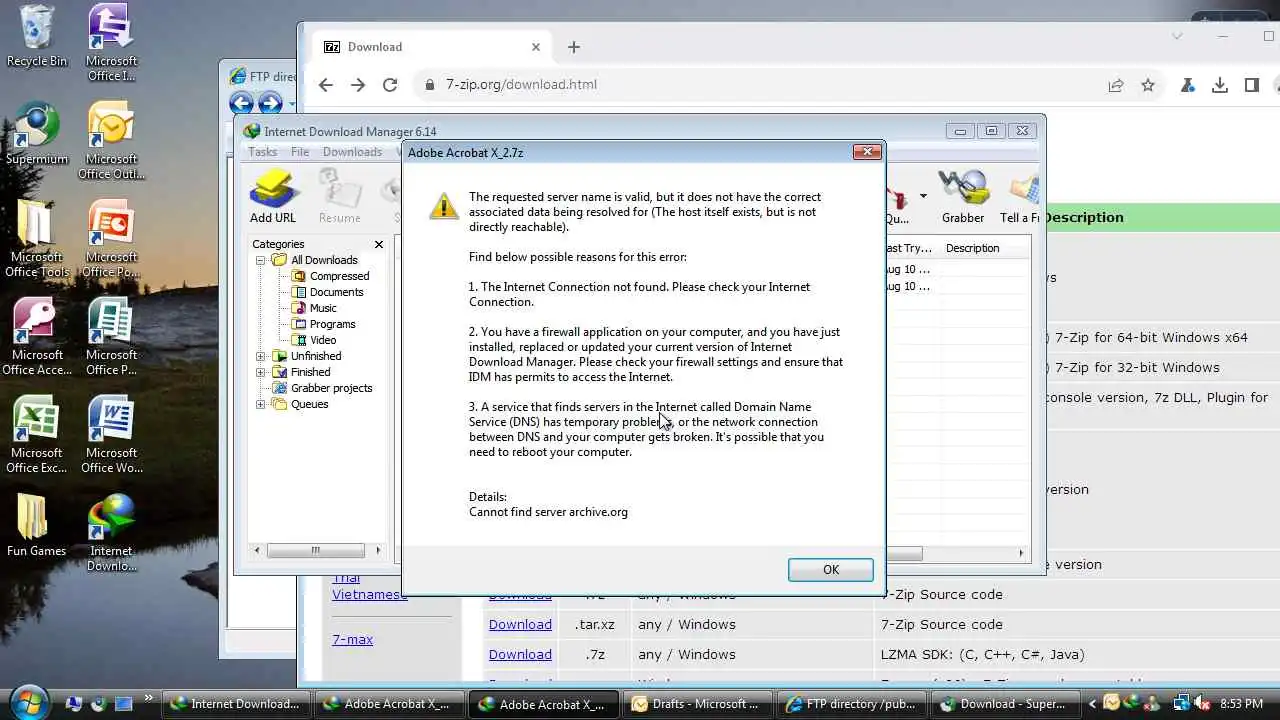Close the Categories panel with its X
The image size is (1280, 720).
379,244
